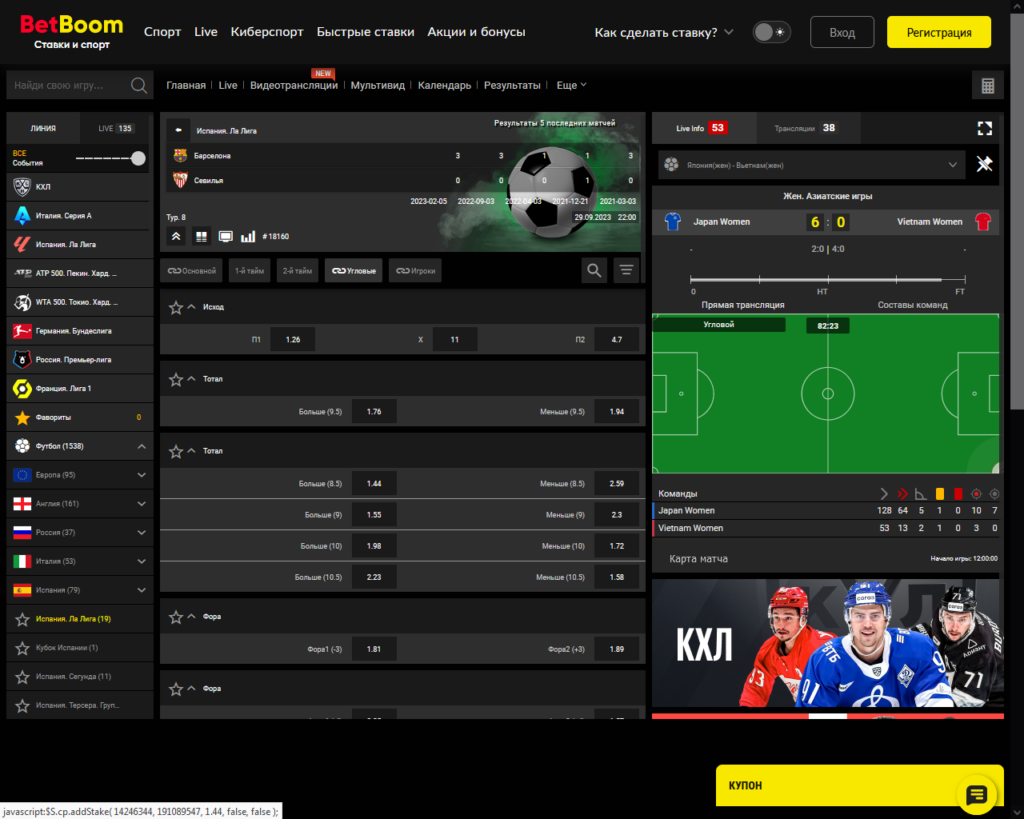The width and height of the screenshot is (1024, 819).
Task: Open Киберспорт in top menu
Action: [x=266, y=32]
